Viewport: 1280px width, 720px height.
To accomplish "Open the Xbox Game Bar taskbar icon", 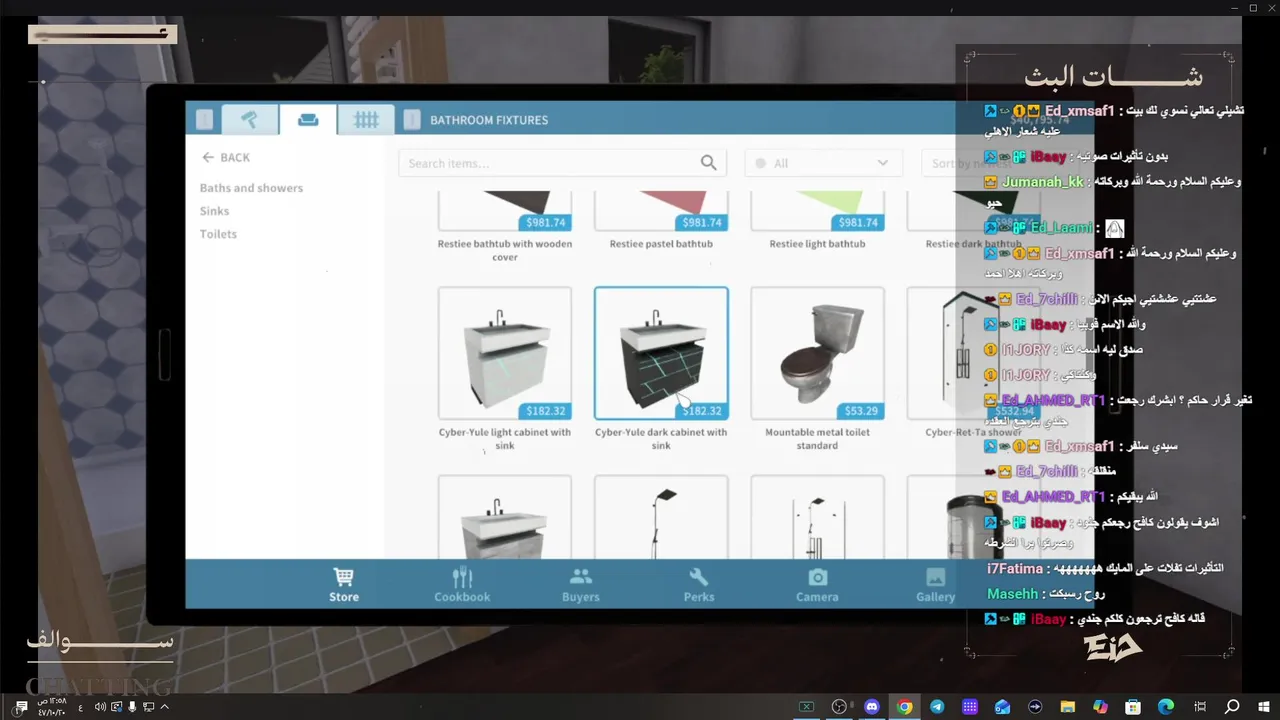I will (x=806, y=707).
